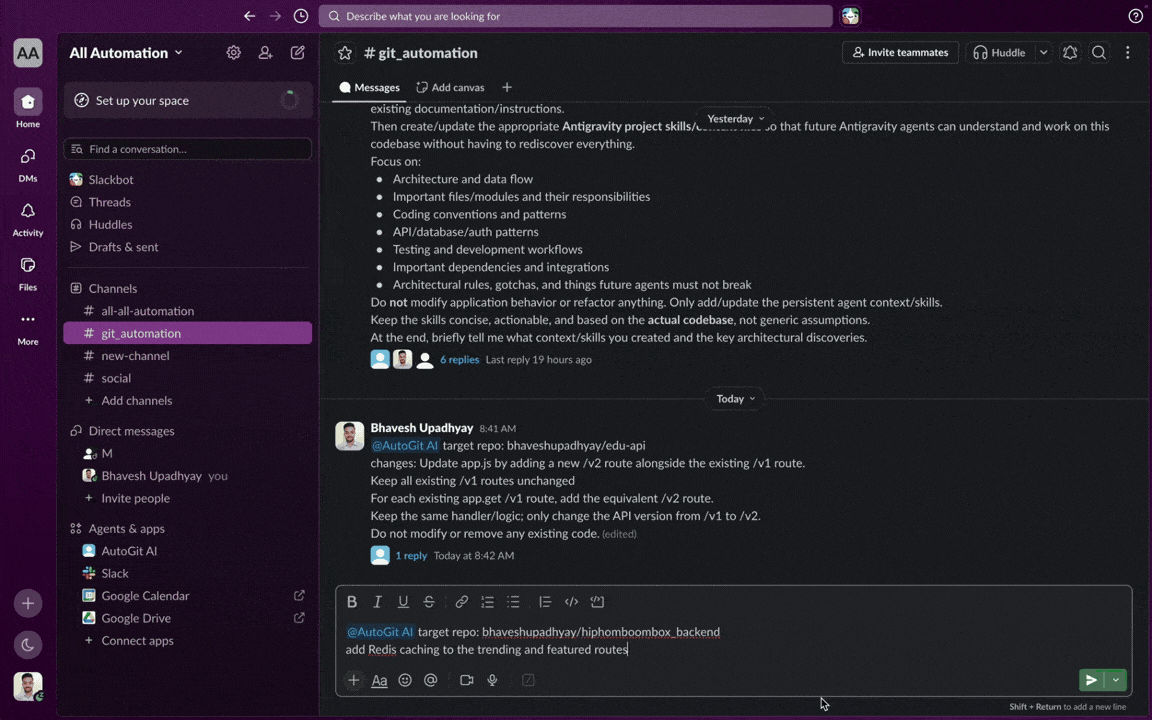This screenshot has width=1152, height=720.
Task: Open the help question mark icon
Action: (x=1135, y=16)
